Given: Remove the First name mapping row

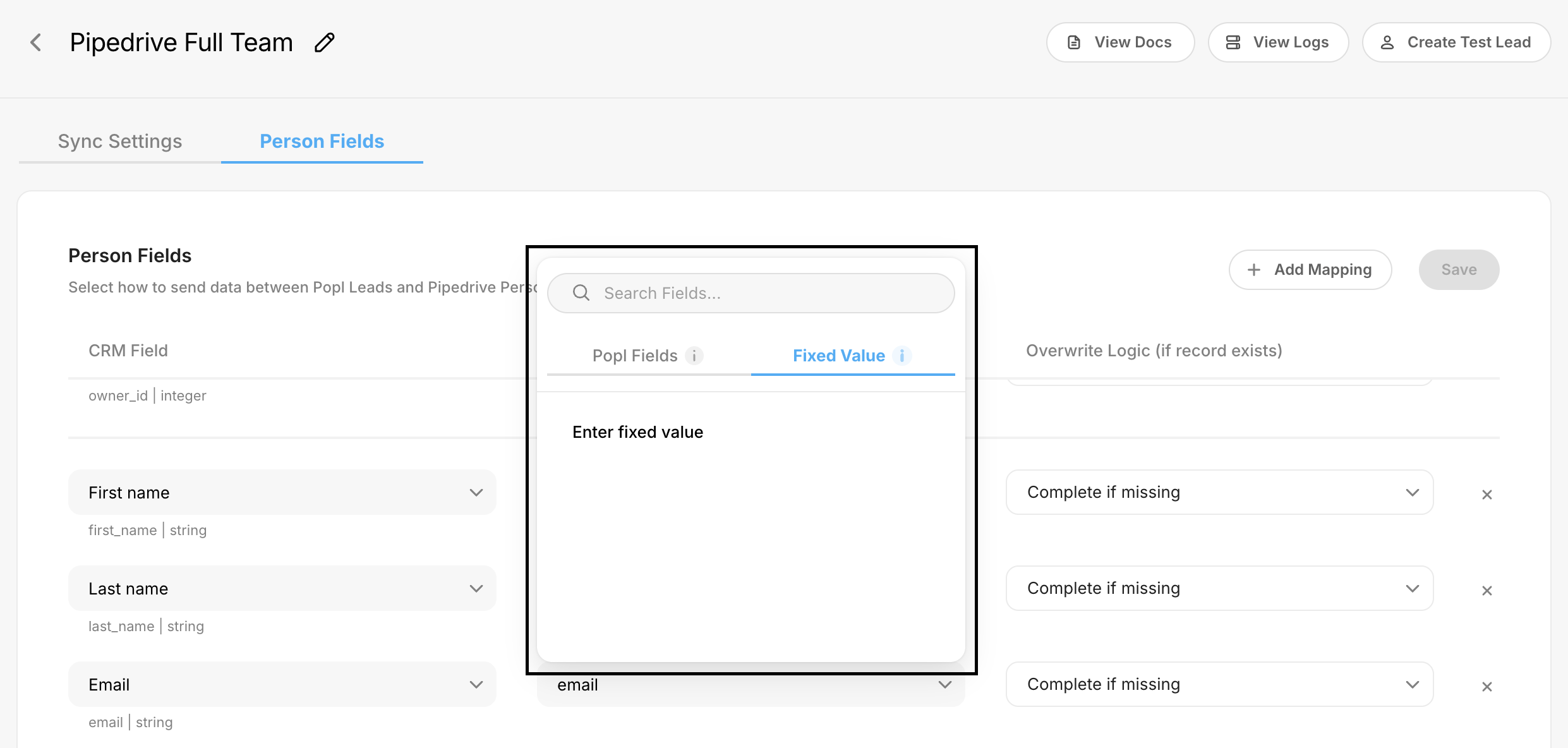Looking at the screenshot, I should pyautogui.click(x=1487, y=495).
